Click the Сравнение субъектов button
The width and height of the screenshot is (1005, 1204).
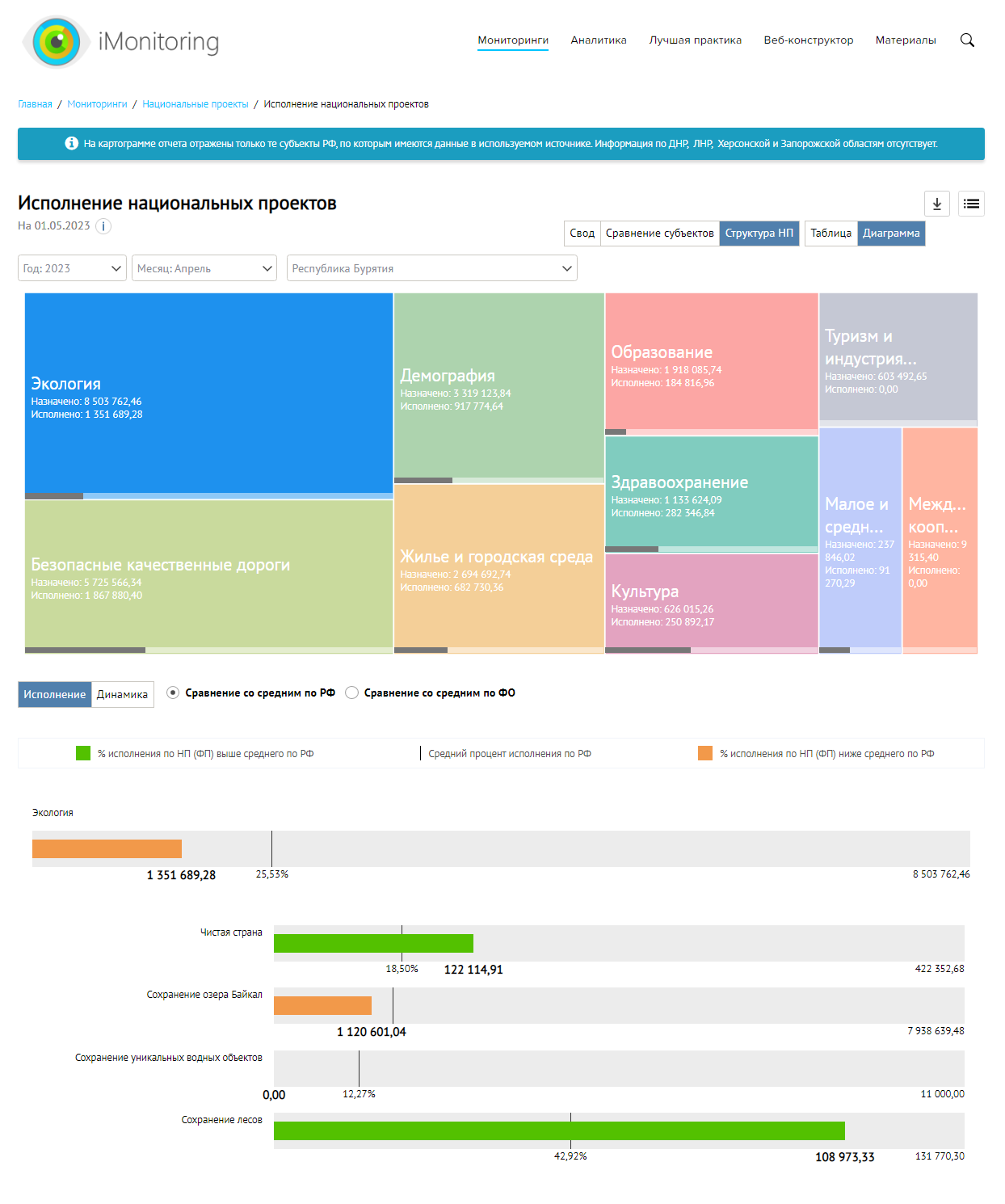click(659, 234)
